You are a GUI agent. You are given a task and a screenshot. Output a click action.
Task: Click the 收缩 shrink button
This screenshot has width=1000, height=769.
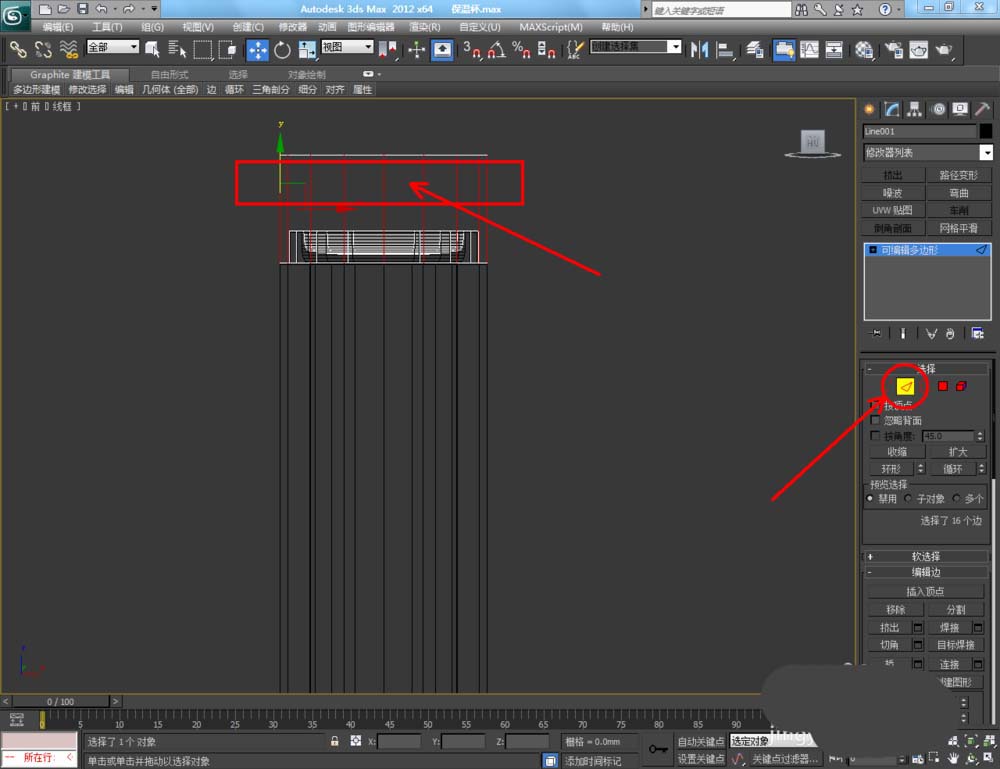(897, 451)
